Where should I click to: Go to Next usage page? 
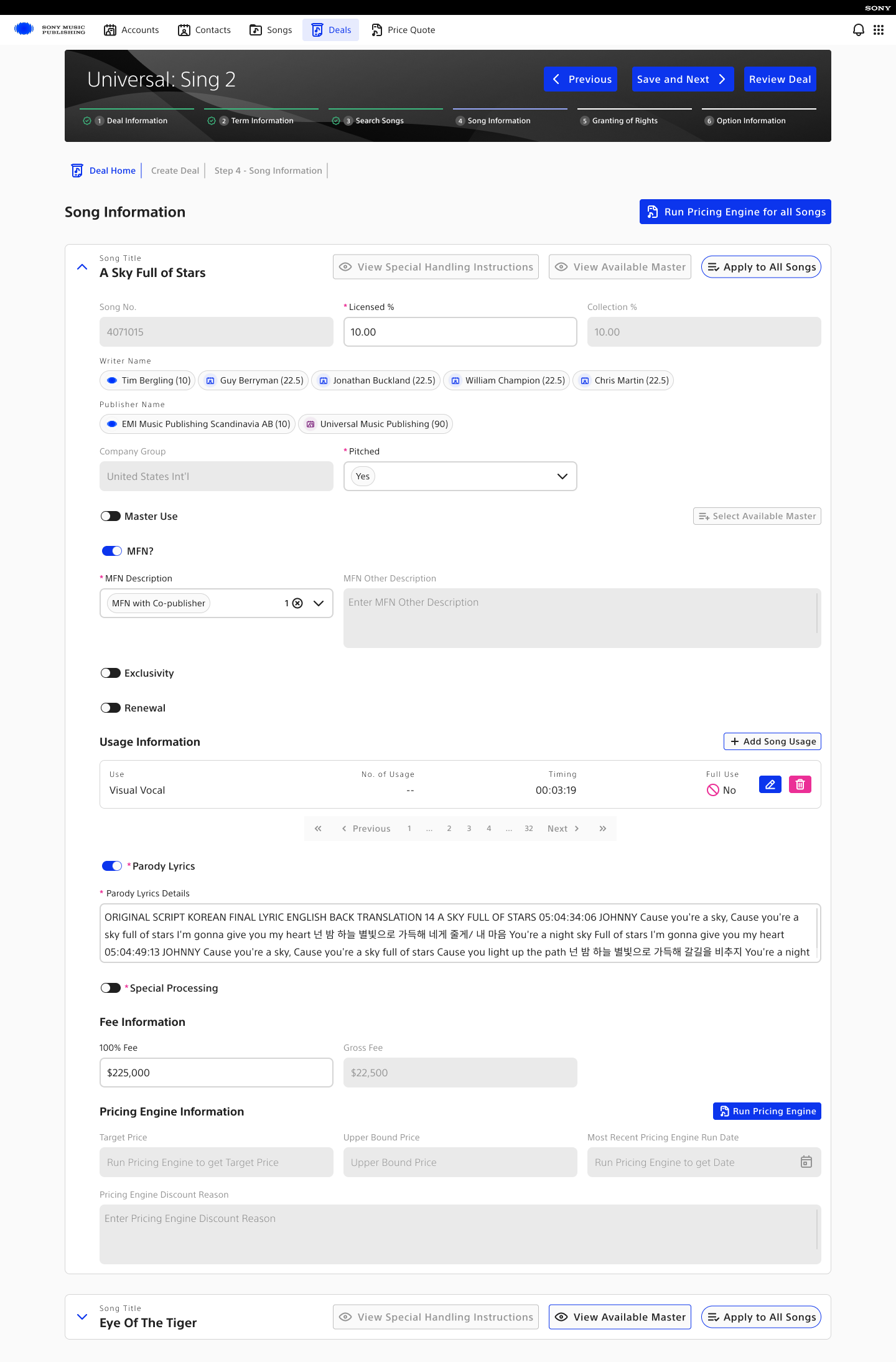coord(563,829)
